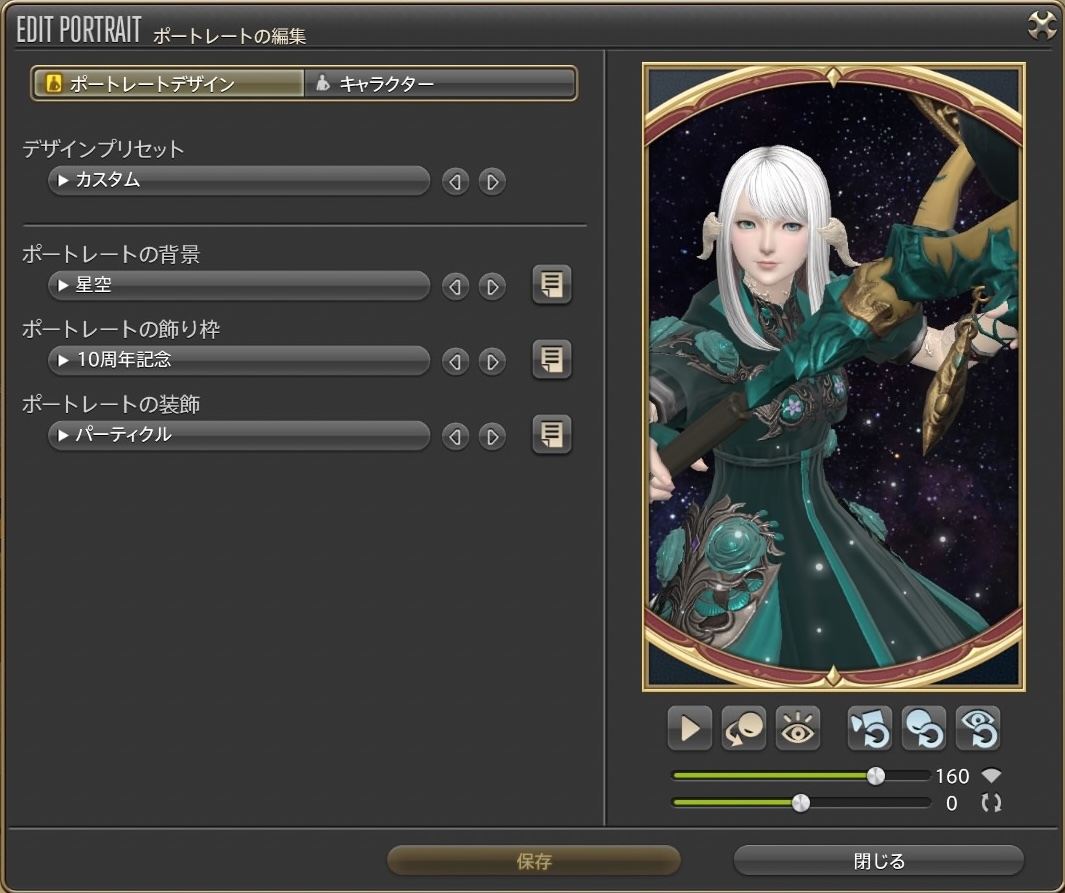Toggle the face-camera head direction icon
Screen dimensions: 1065x893
(744, 729)
